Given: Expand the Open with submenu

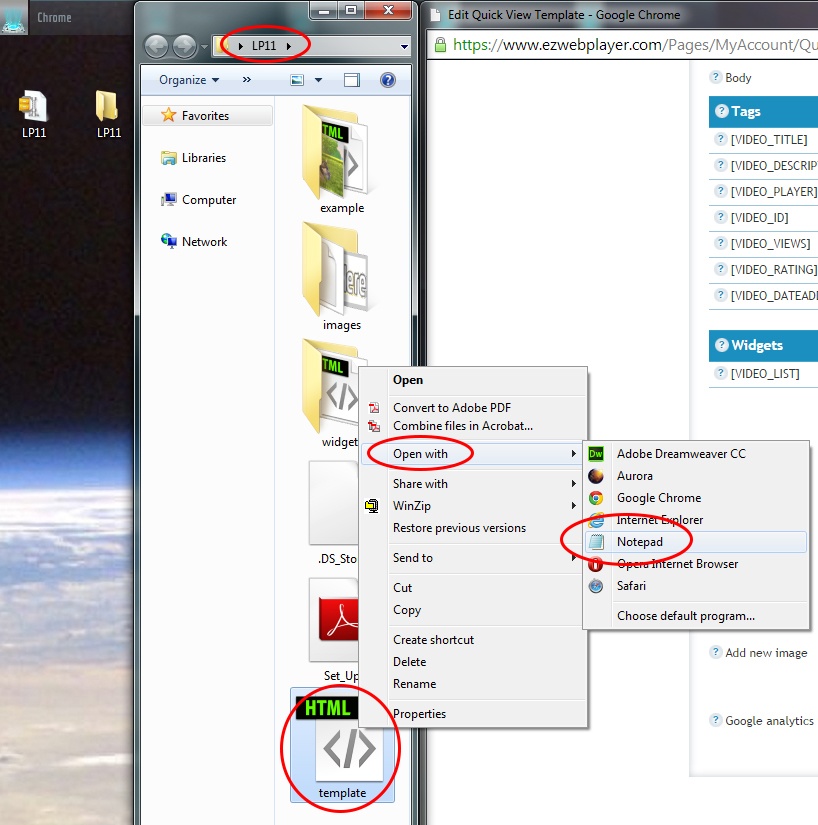Looking at the screenshot, I should click(x=471, y=454).
